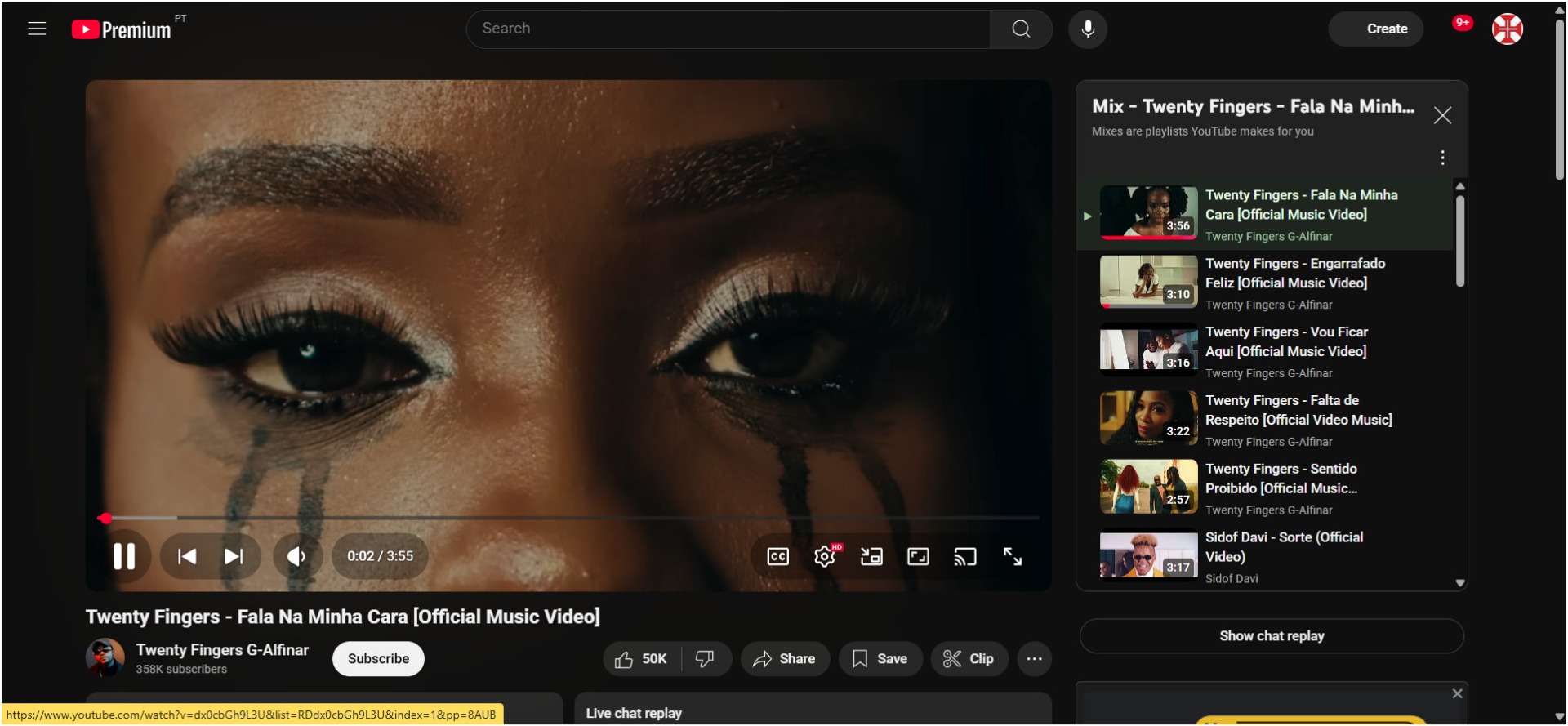Click the 0:02 / 3:55 time display

point(381,556)
